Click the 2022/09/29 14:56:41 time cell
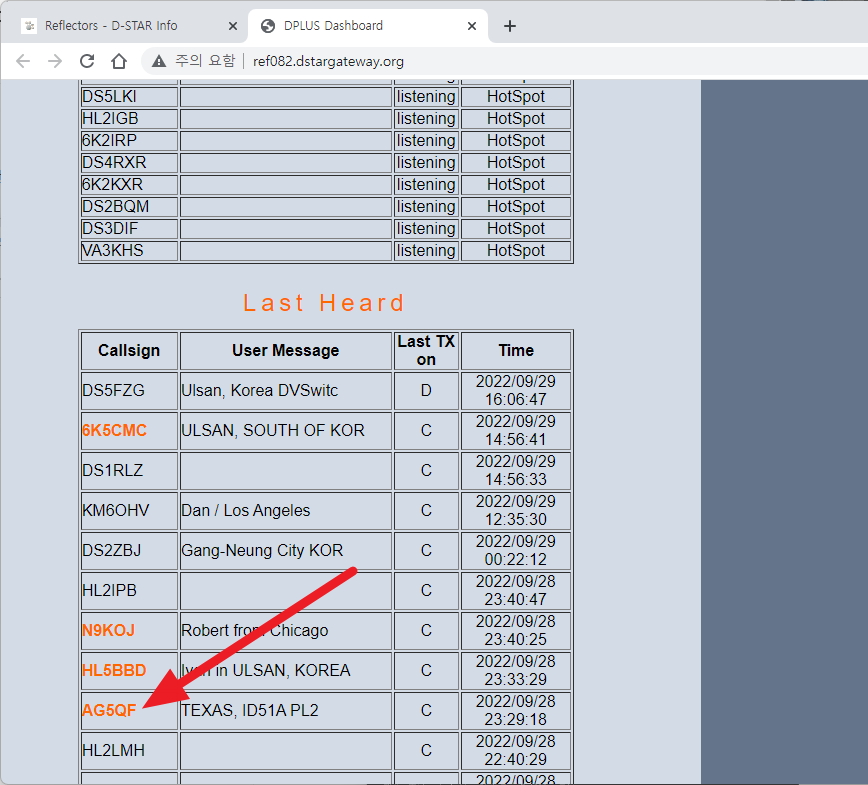Viewport: 868px width, 785px height. tap(516, 431)
